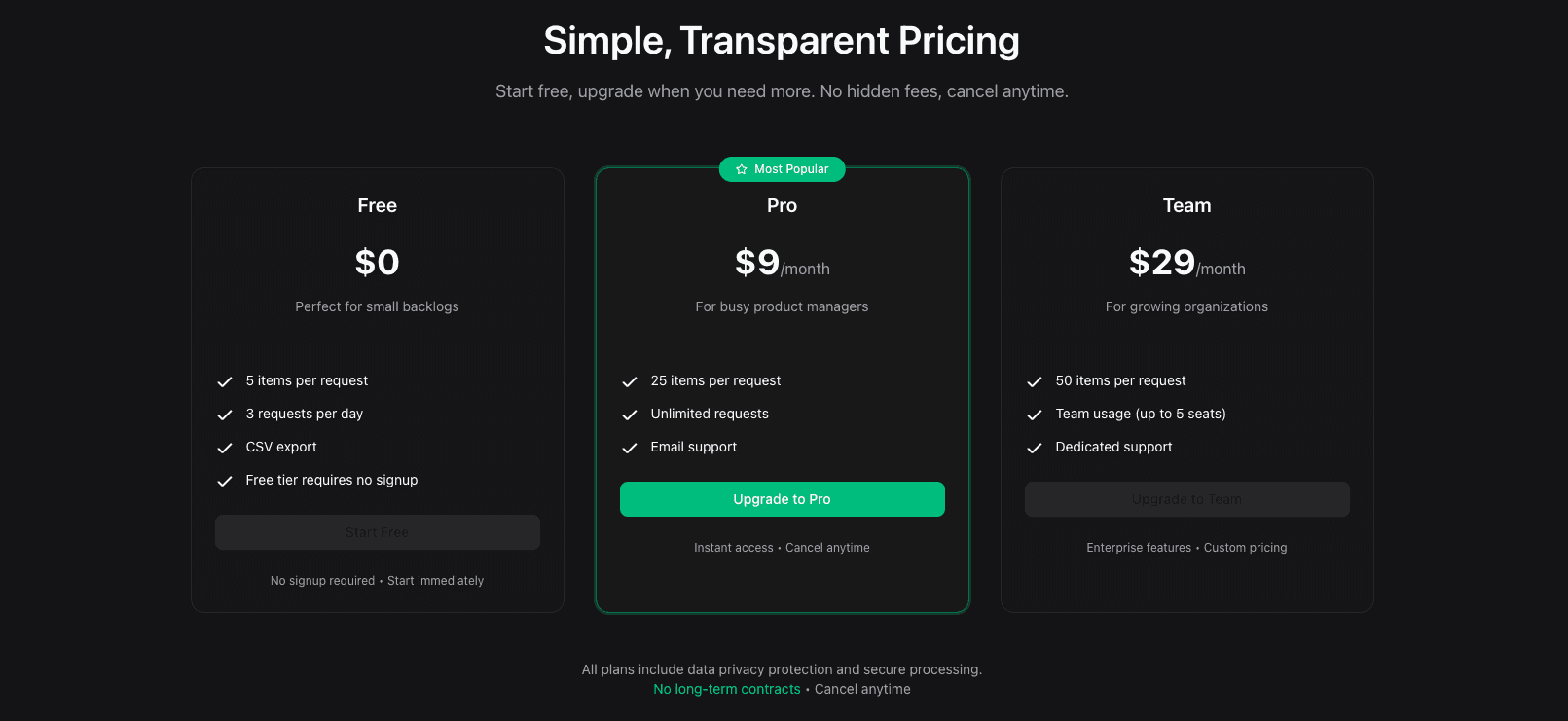Viewport: 1568px width, 721px height.
Task: Click the $29/month price text
Action: point(1186,263)
